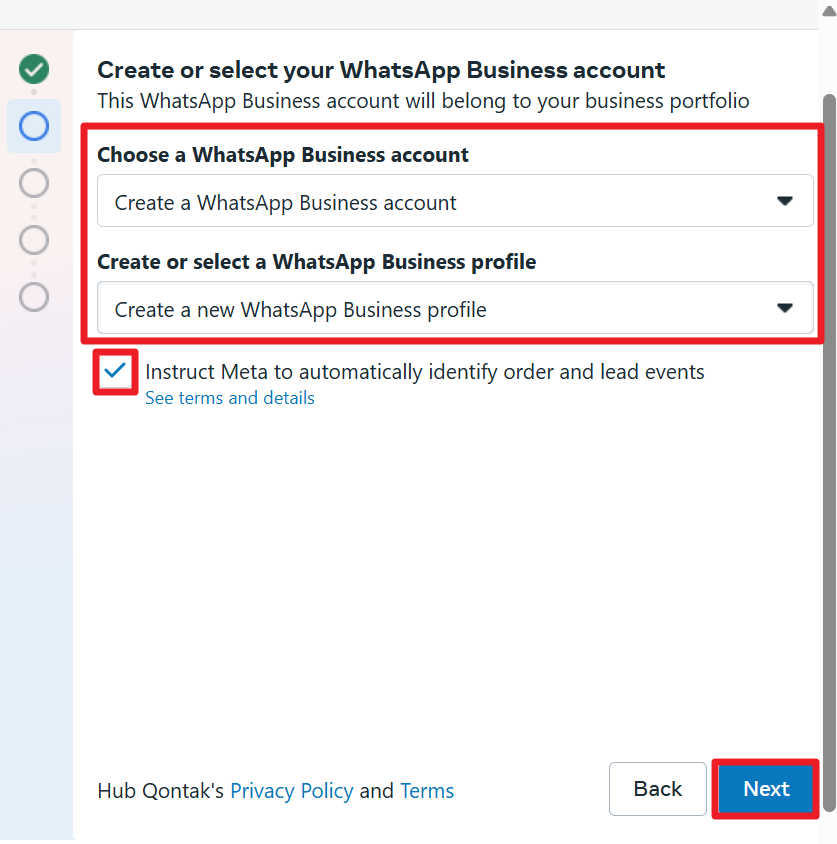Viewport: 837px width, 844px height.
Task: Select the current blue step circle
Action: (34, 126)
